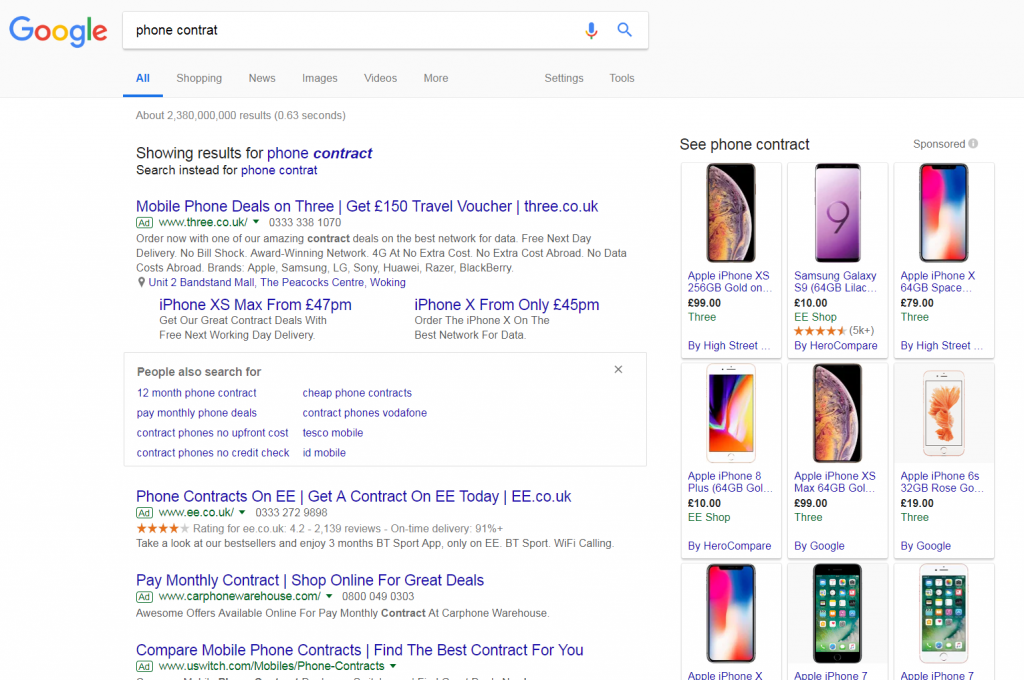
Task: Select id mobile suggestion
Action: [324, 453]
